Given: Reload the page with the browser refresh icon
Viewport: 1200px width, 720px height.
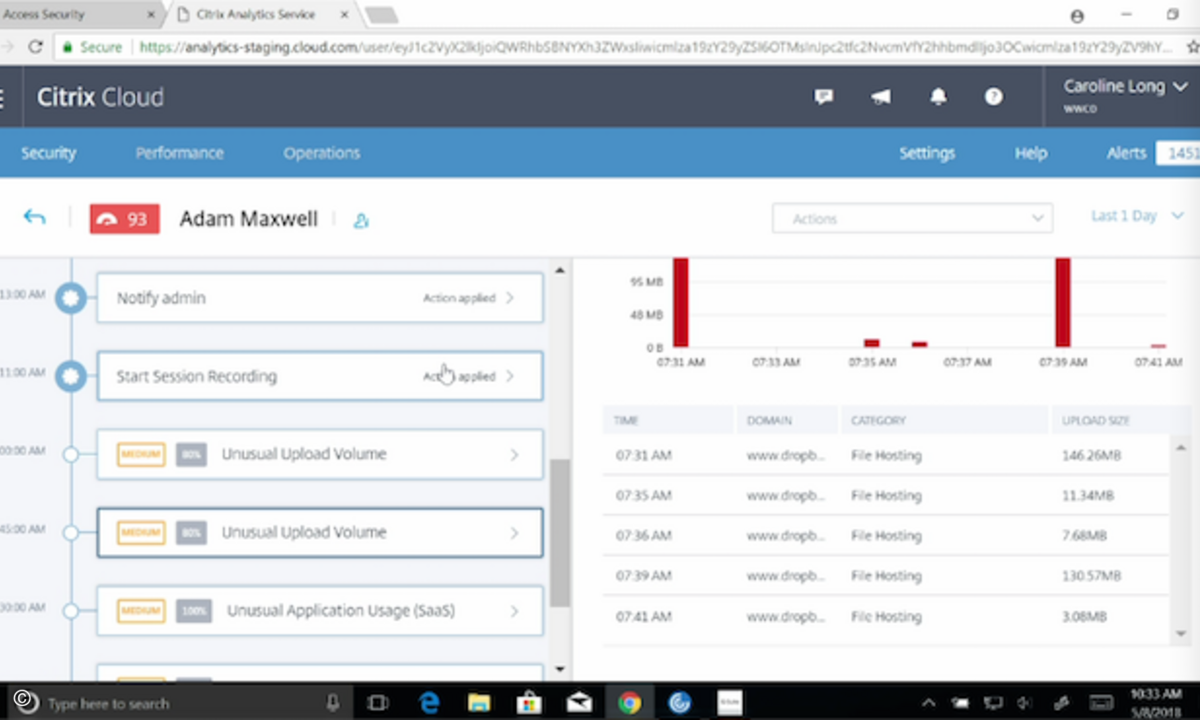Looking at the screenshot, I should pos(35,47).
